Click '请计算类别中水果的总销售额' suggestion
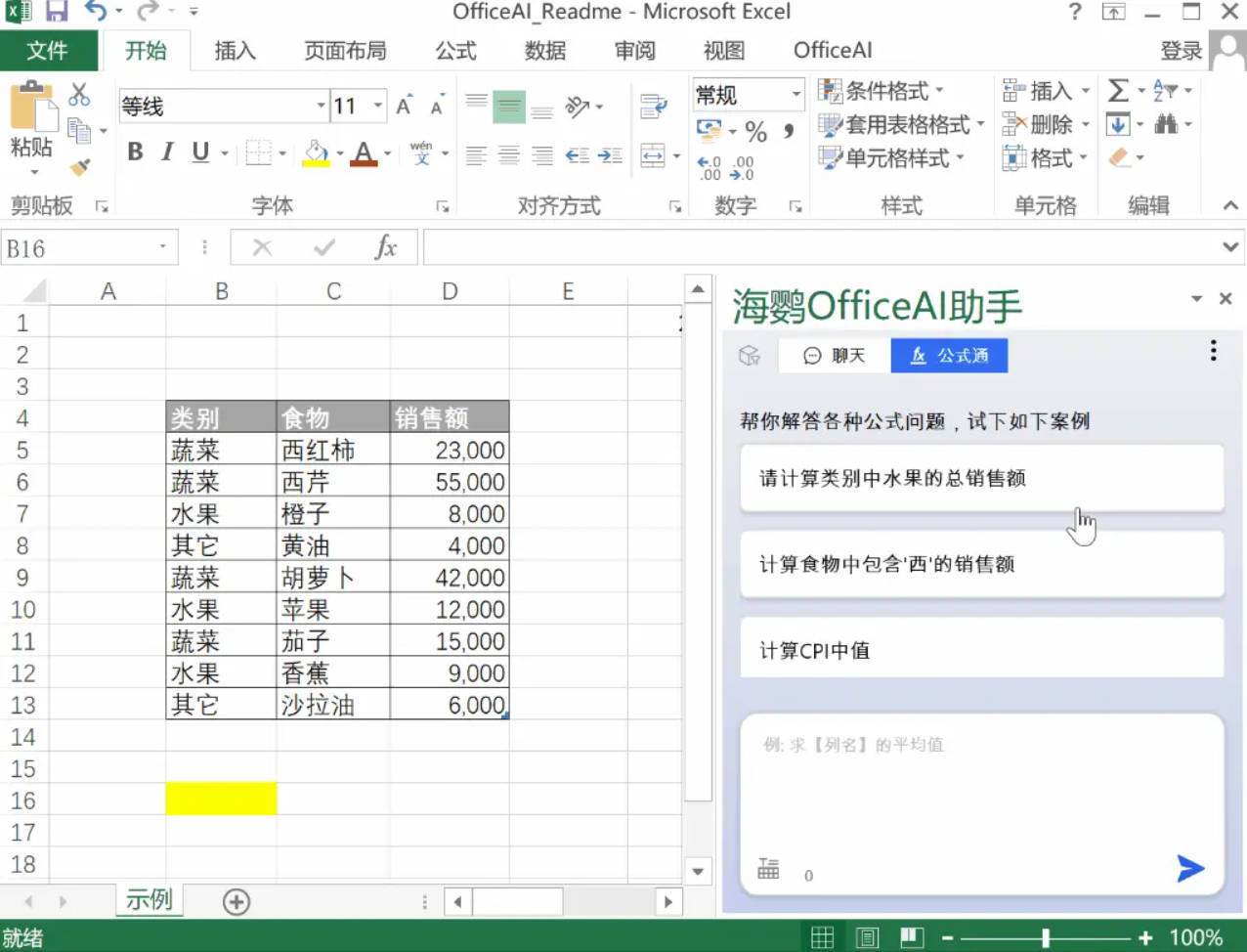Viewport: 1247px width, 952px height. pyautogui.click(x=980, y=479)
